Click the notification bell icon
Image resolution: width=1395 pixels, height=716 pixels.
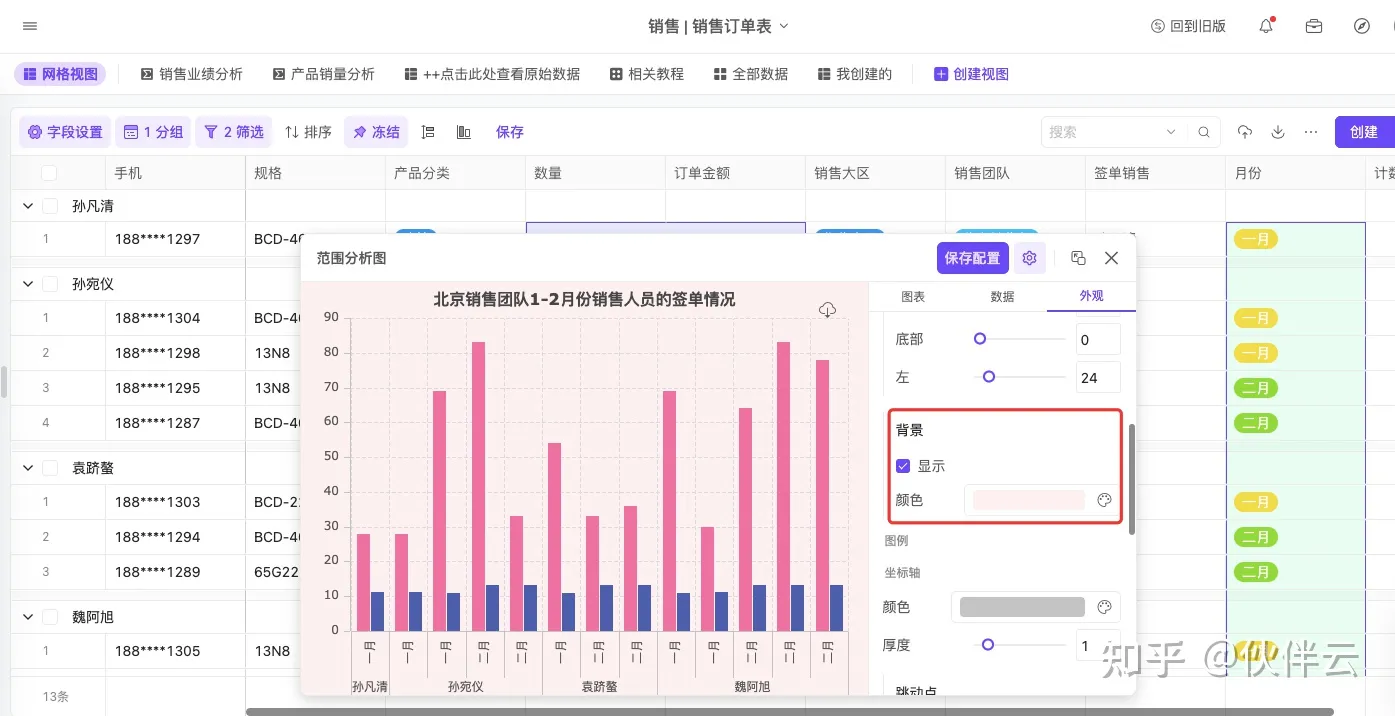[x=1266, y=26]
